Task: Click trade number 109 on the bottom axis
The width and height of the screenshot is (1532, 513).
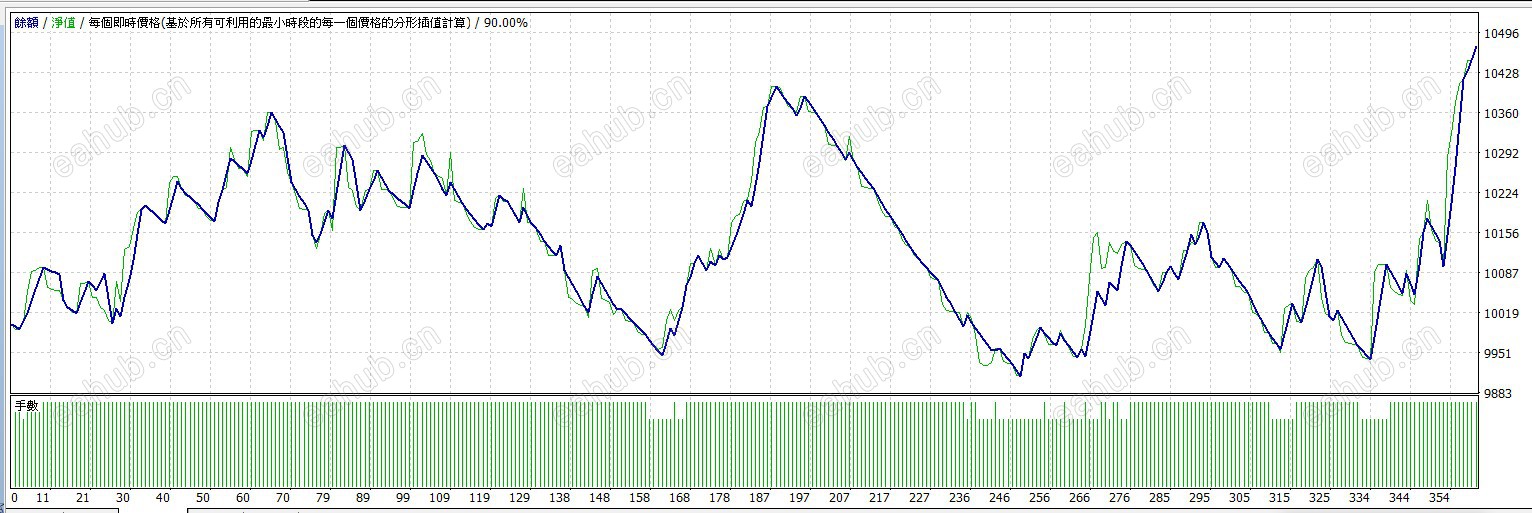Action: (x=439, y=498)
